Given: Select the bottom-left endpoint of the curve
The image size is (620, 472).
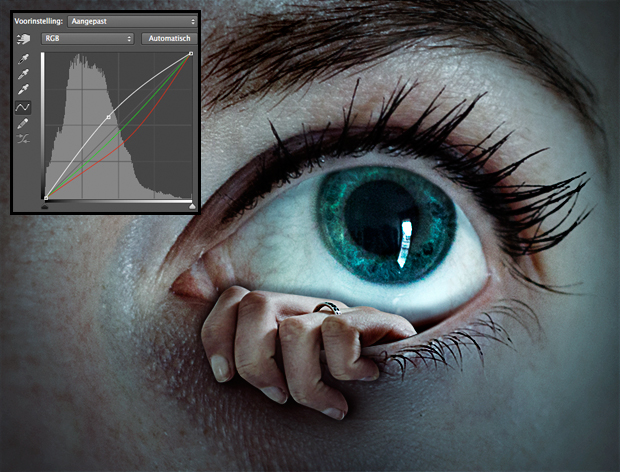Looking at the screenshot, I should pyautogui.click(x=46, y=198).
